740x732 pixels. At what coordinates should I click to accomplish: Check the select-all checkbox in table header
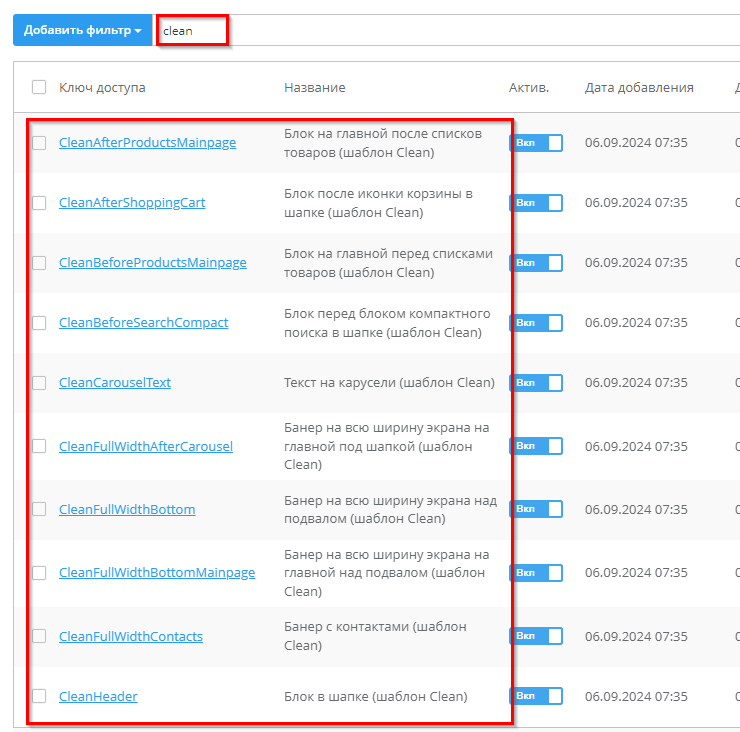39,87
